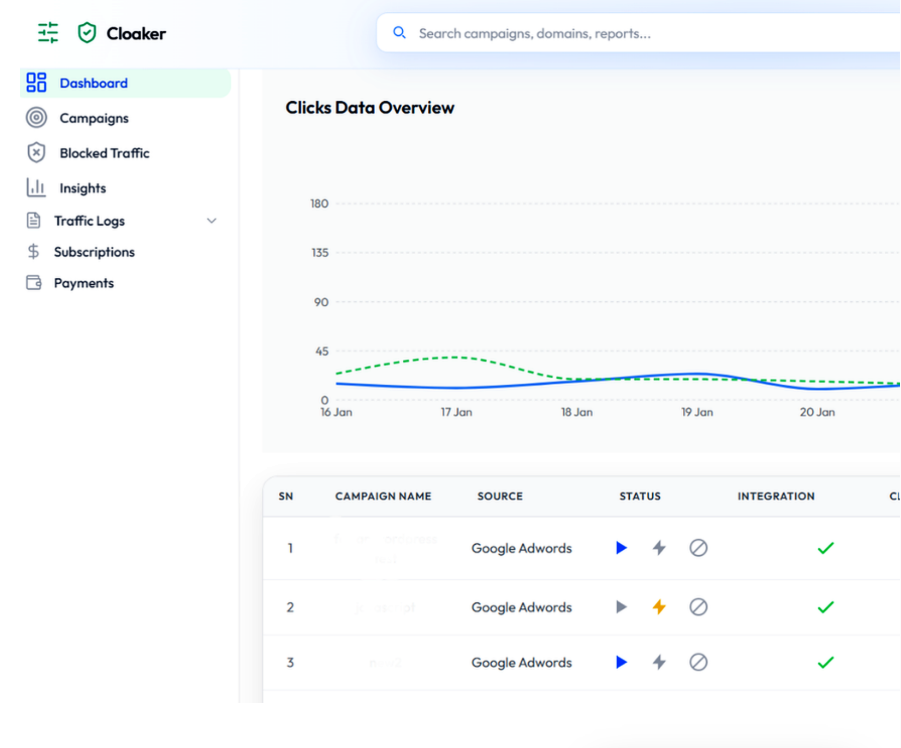The height and width of the screenshot is (748, 901).
Task: Click serial number 2 in table
Action: (290, 607)
